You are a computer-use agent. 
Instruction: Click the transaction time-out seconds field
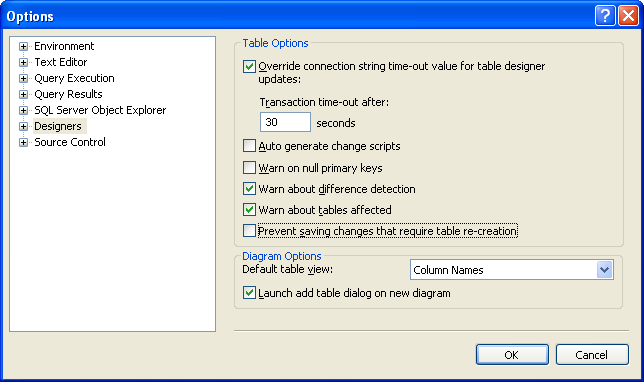(285, 122)
